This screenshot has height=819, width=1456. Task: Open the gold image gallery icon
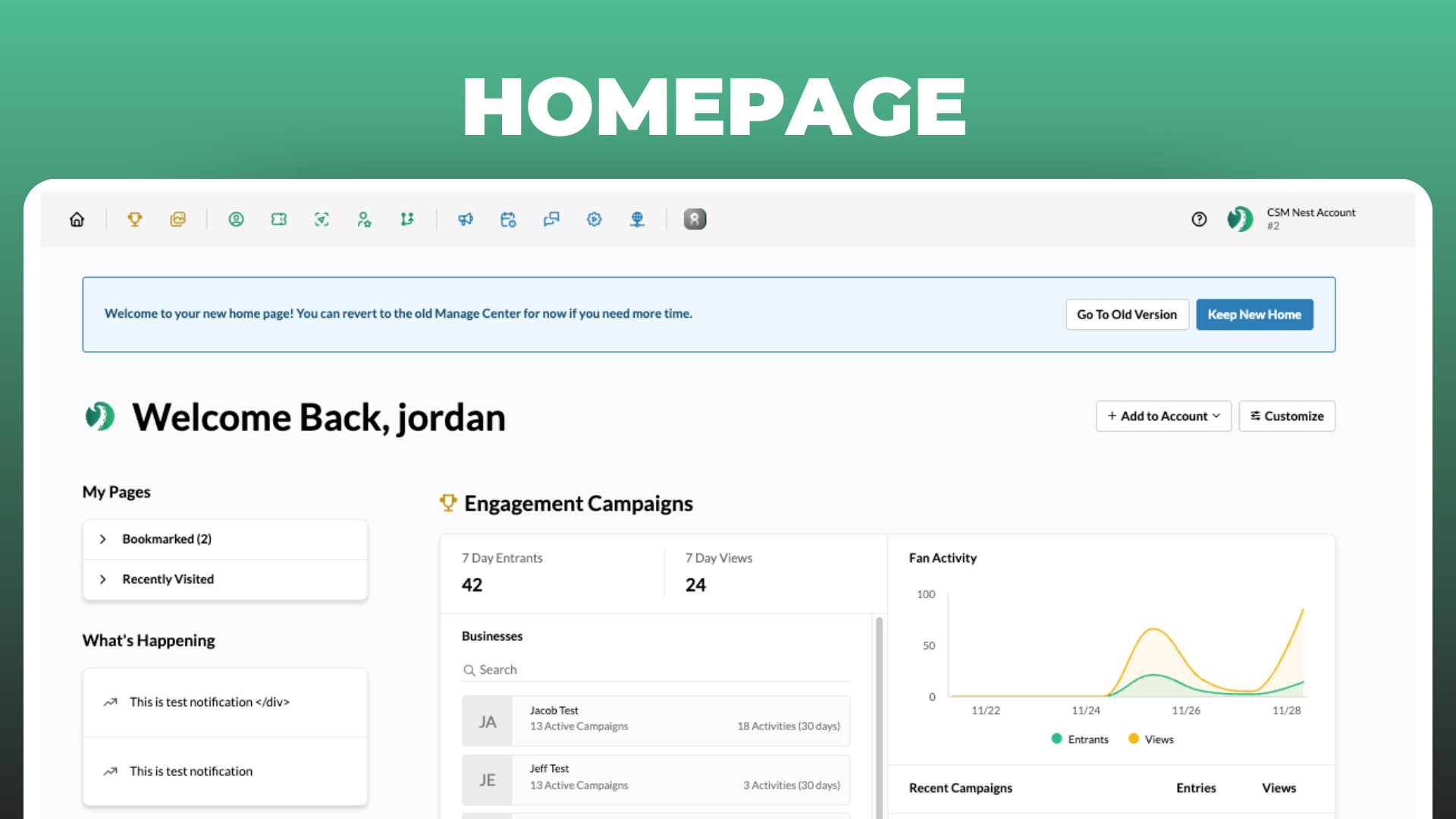[177, 219]
